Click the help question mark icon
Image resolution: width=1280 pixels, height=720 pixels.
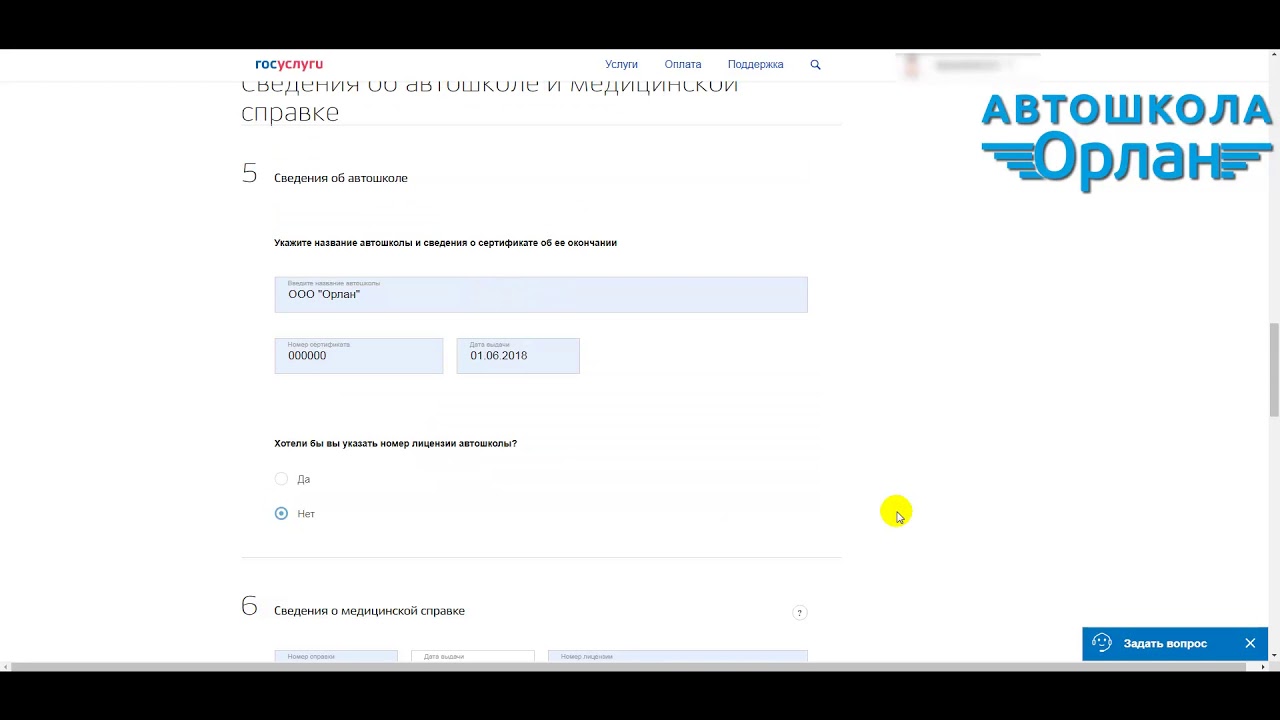coord(799,612)
